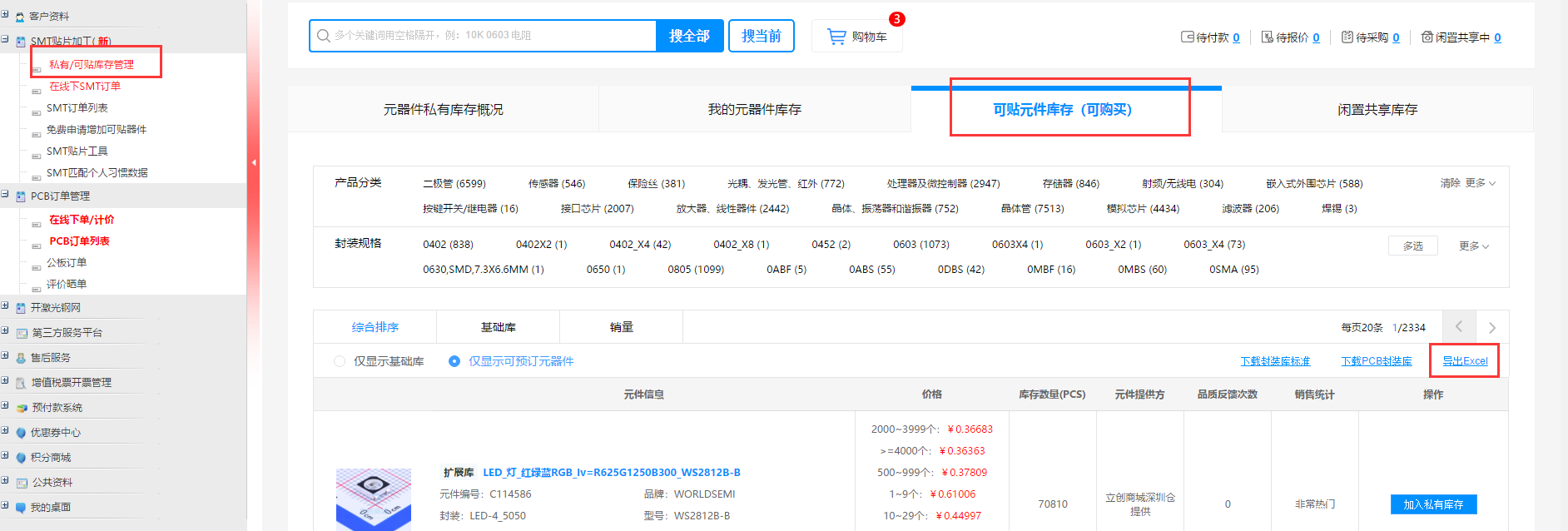Select the 仅显示可预订元器件 radio button
The height and width of the screenshot is (531, 1568).
click(454, 361)
